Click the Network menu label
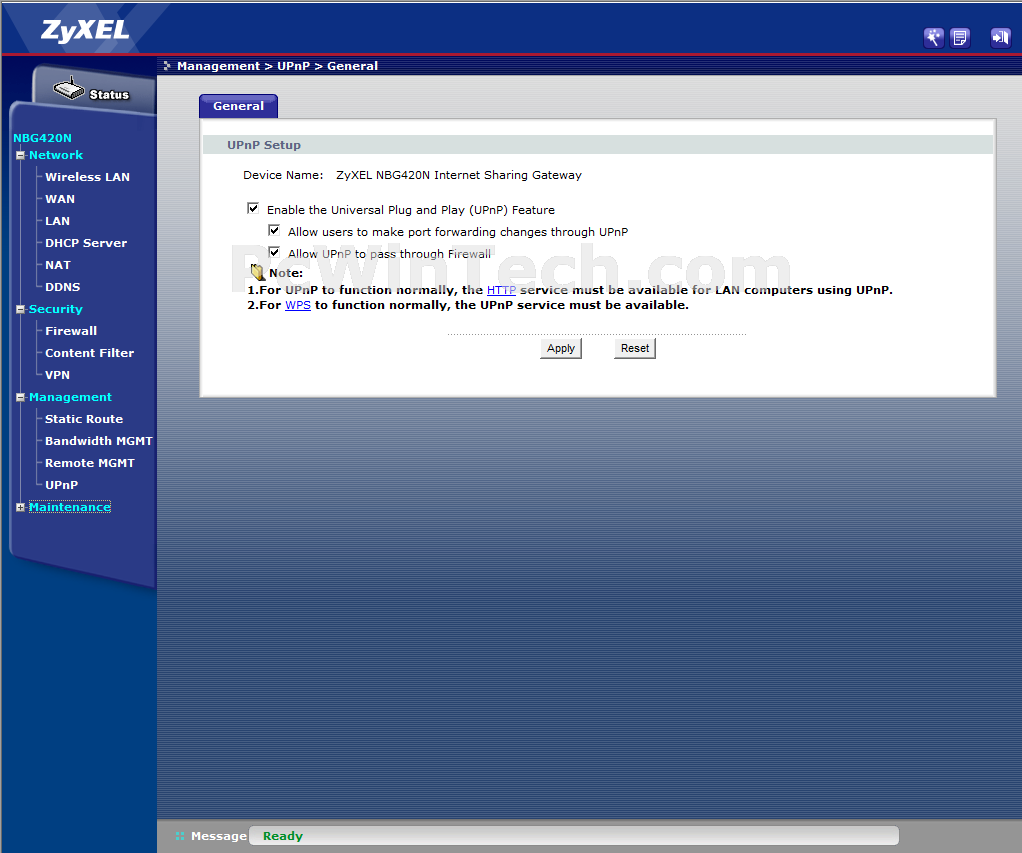Viewport: 1022px width, 853px height. [56, 155]
